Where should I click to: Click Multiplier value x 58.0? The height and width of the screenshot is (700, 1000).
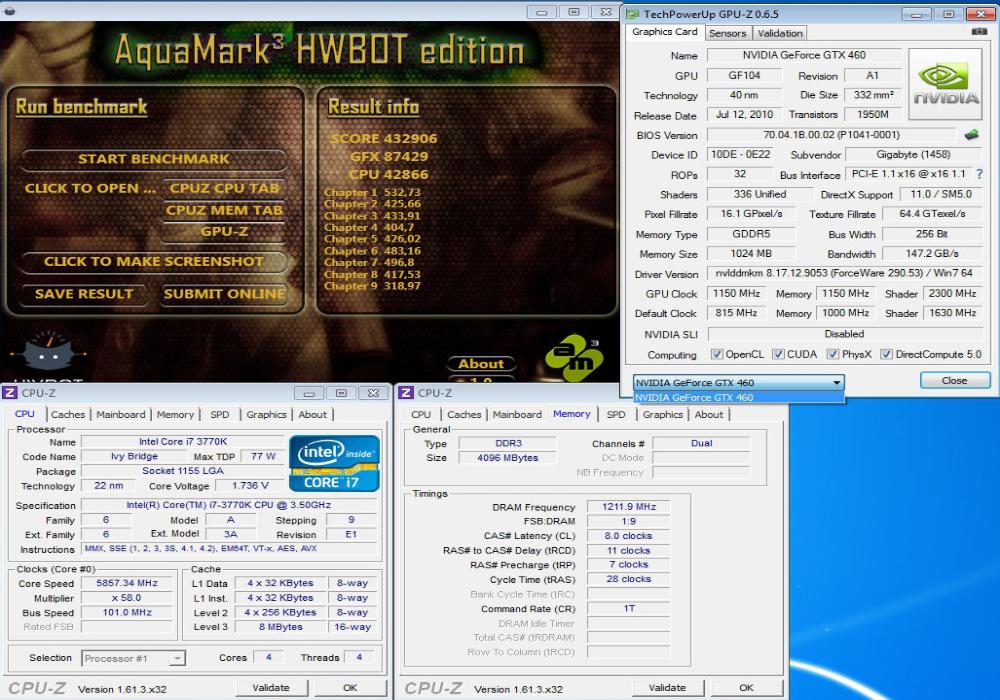coord(127,598)
